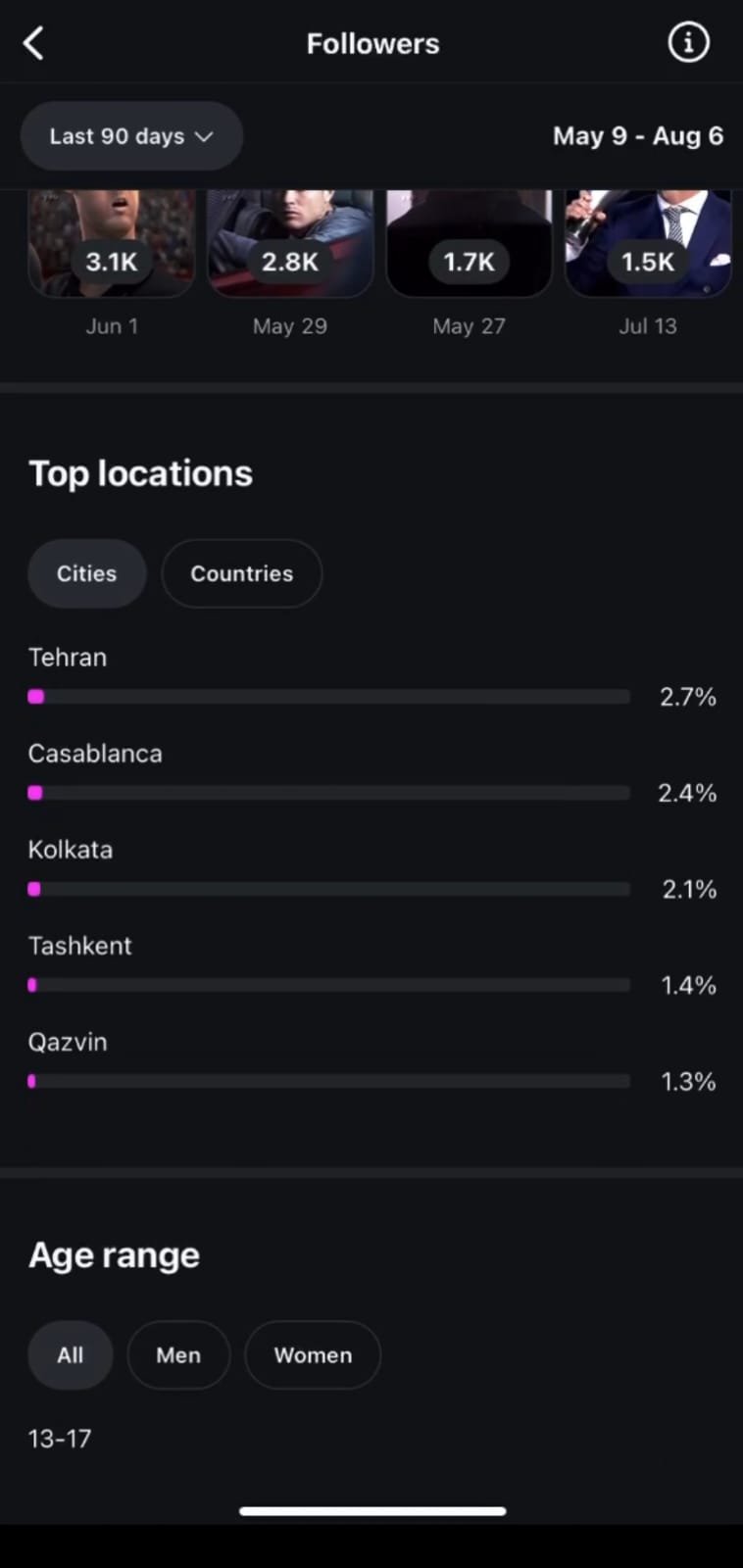
Task: Tap the Tashkent location bar
Action: [x=329, y=985]
